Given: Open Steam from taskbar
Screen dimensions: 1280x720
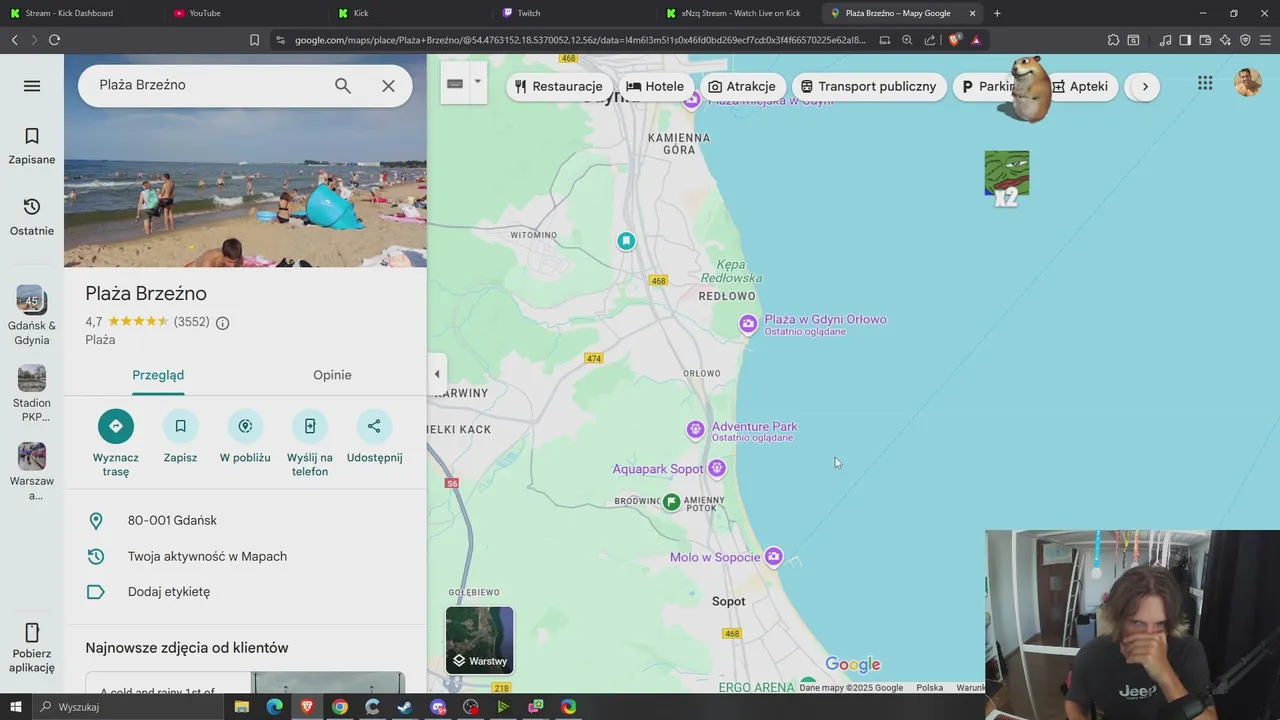Looking at the screenshot, I should click(405, 707).
